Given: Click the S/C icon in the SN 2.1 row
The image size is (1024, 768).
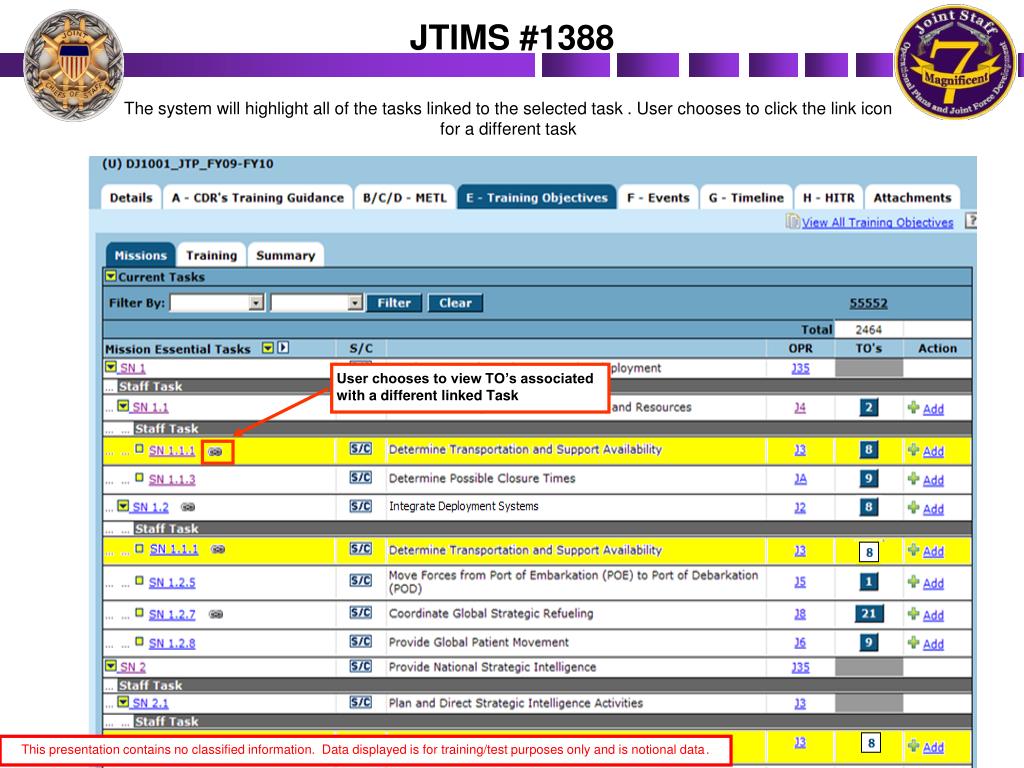Looking at the screenshot, I should [x=360, y=702].
